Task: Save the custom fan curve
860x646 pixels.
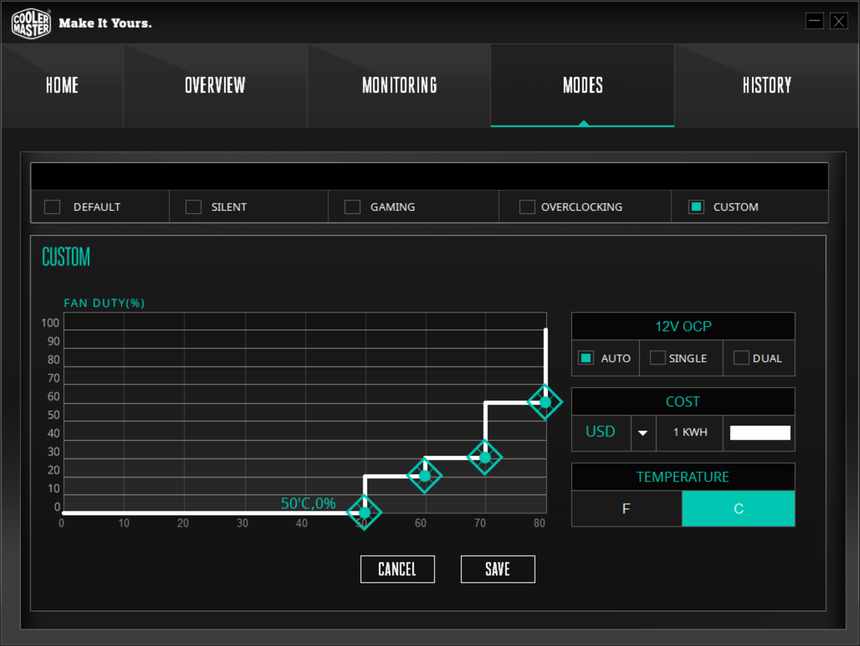Action: [497, 569]
